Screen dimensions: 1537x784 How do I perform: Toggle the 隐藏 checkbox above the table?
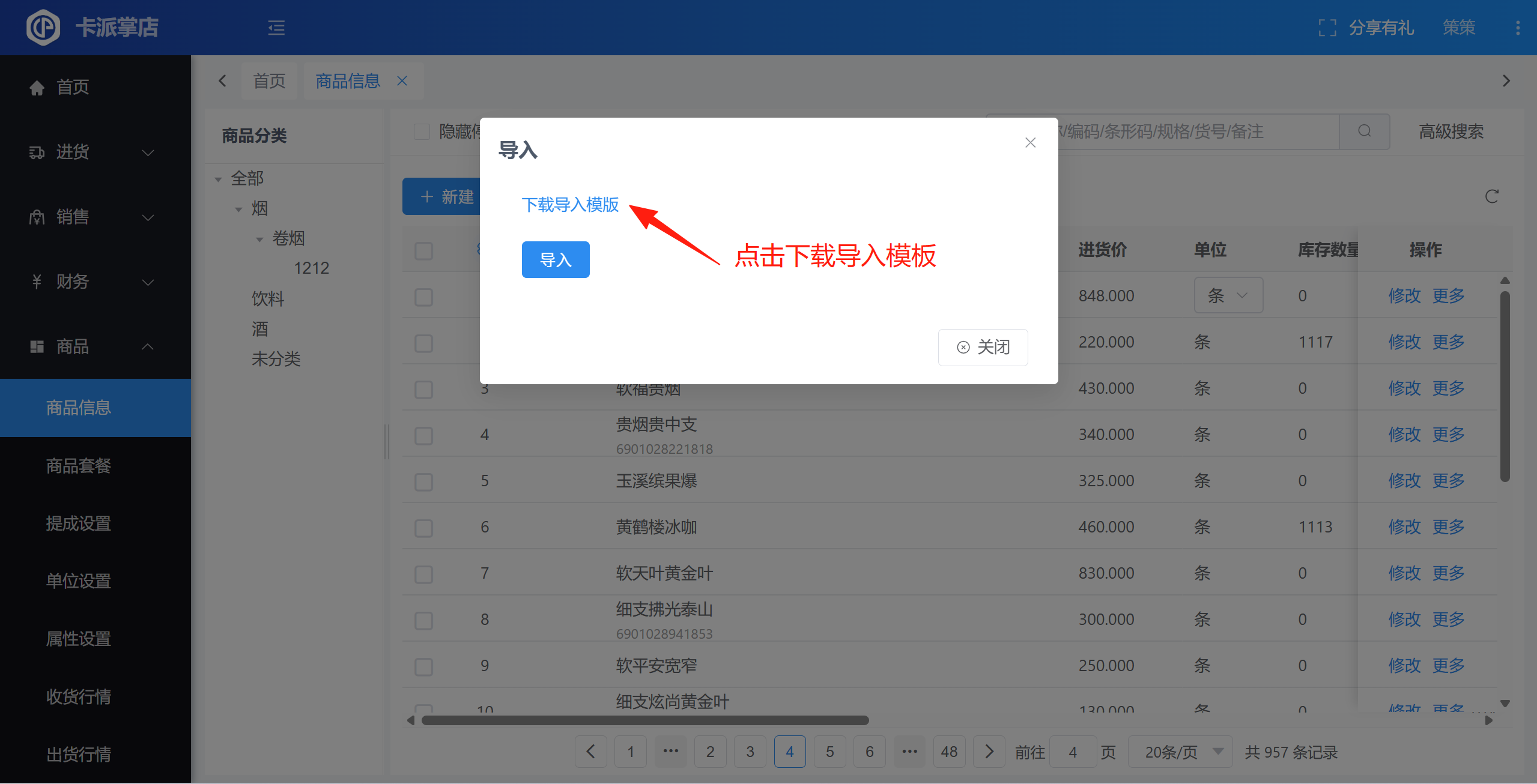(x=422, y=131)
